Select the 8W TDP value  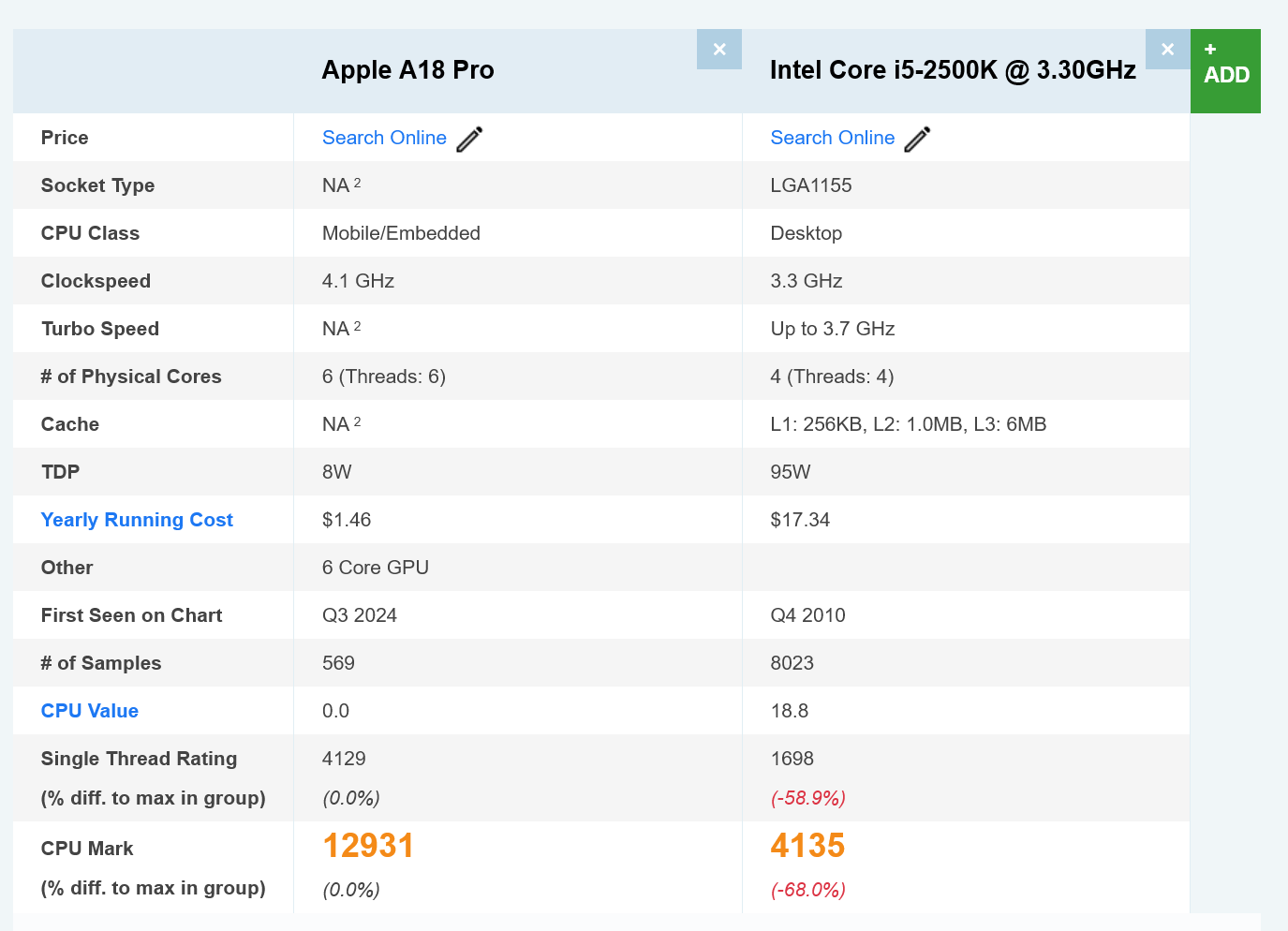click(x=337, y=472)
